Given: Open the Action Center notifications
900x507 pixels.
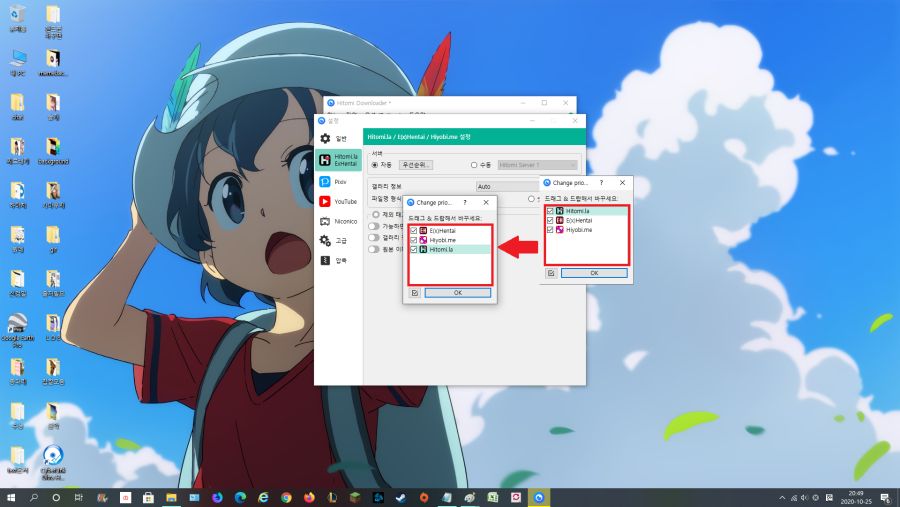Looking at the screenshot, I should tap(886, 498).
